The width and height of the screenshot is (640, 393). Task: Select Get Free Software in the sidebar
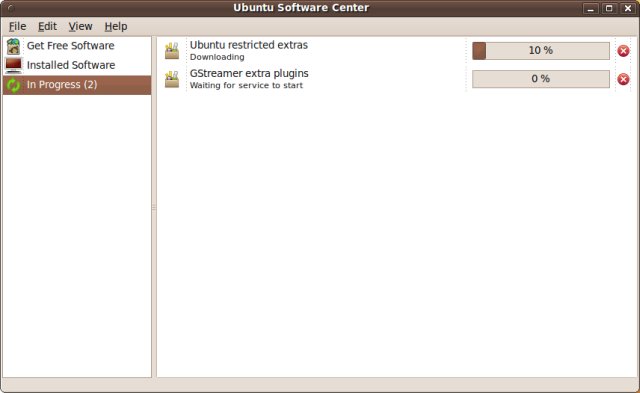coord(77,46)
